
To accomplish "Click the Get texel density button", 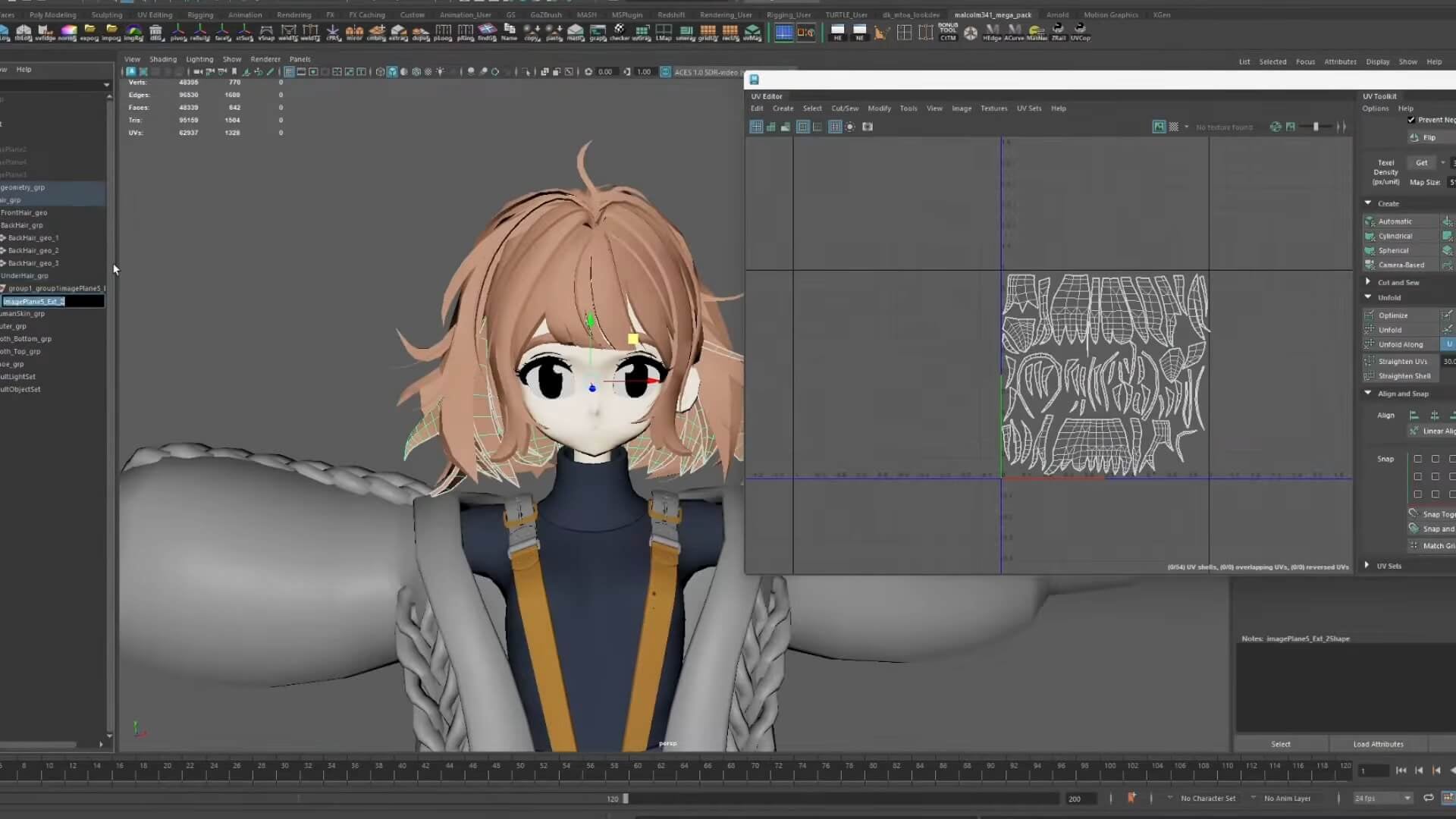I will pos(1422,162).
